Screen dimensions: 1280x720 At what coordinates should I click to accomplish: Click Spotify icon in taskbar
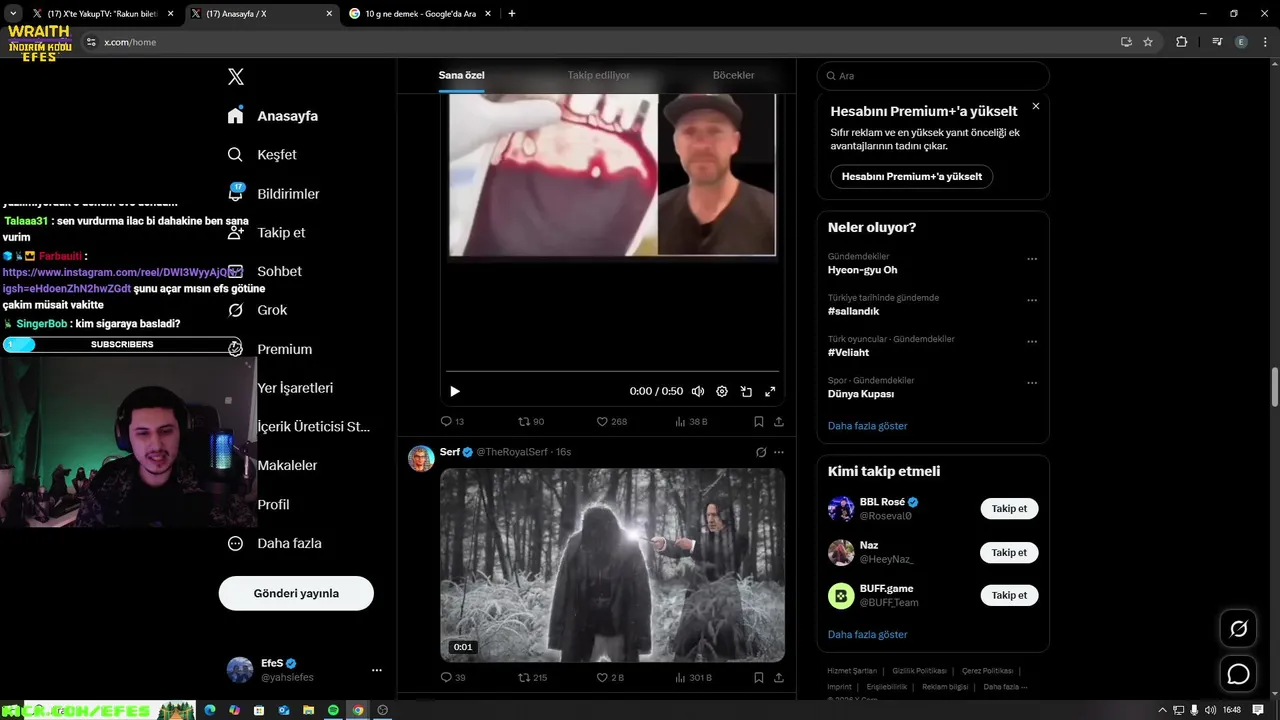333,710
